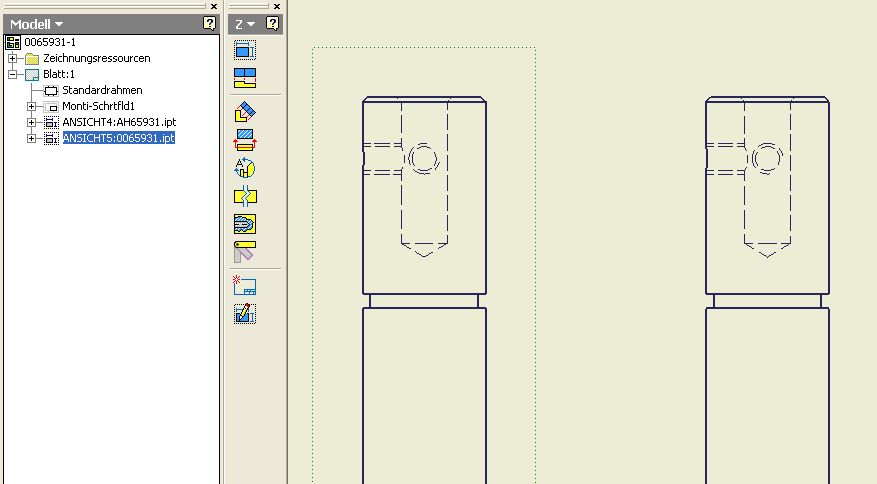Select the 0065931-1 root document

(x=50, y=42)
